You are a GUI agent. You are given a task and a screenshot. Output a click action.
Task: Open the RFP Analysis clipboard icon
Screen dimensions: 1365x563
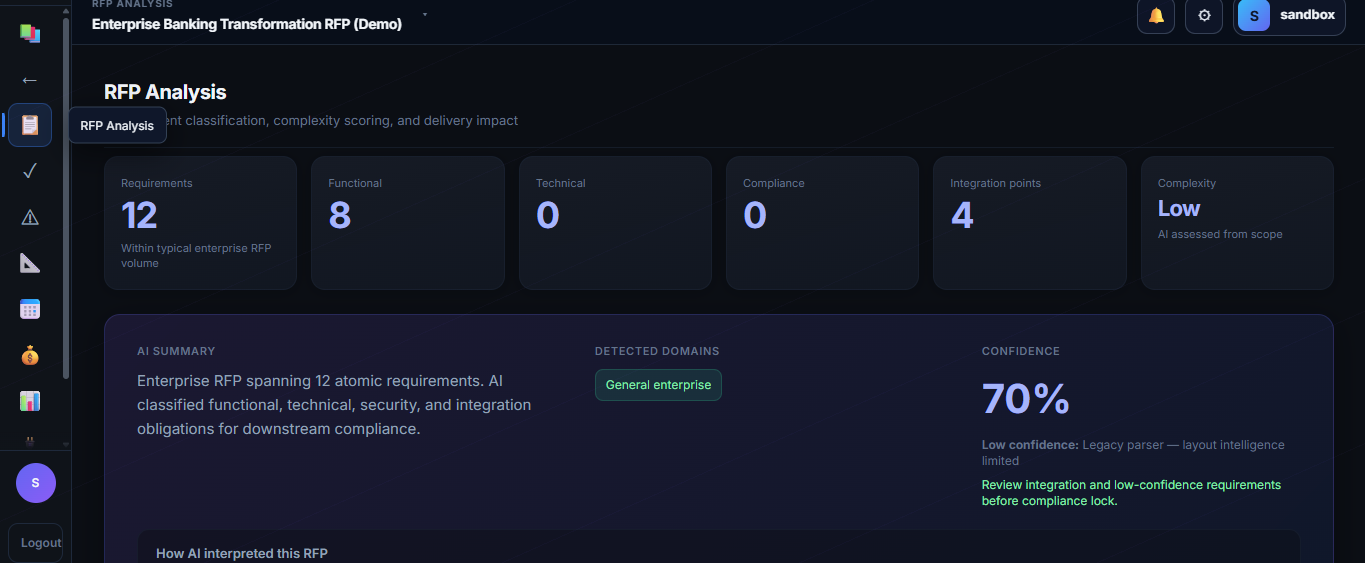coord(30,125)
